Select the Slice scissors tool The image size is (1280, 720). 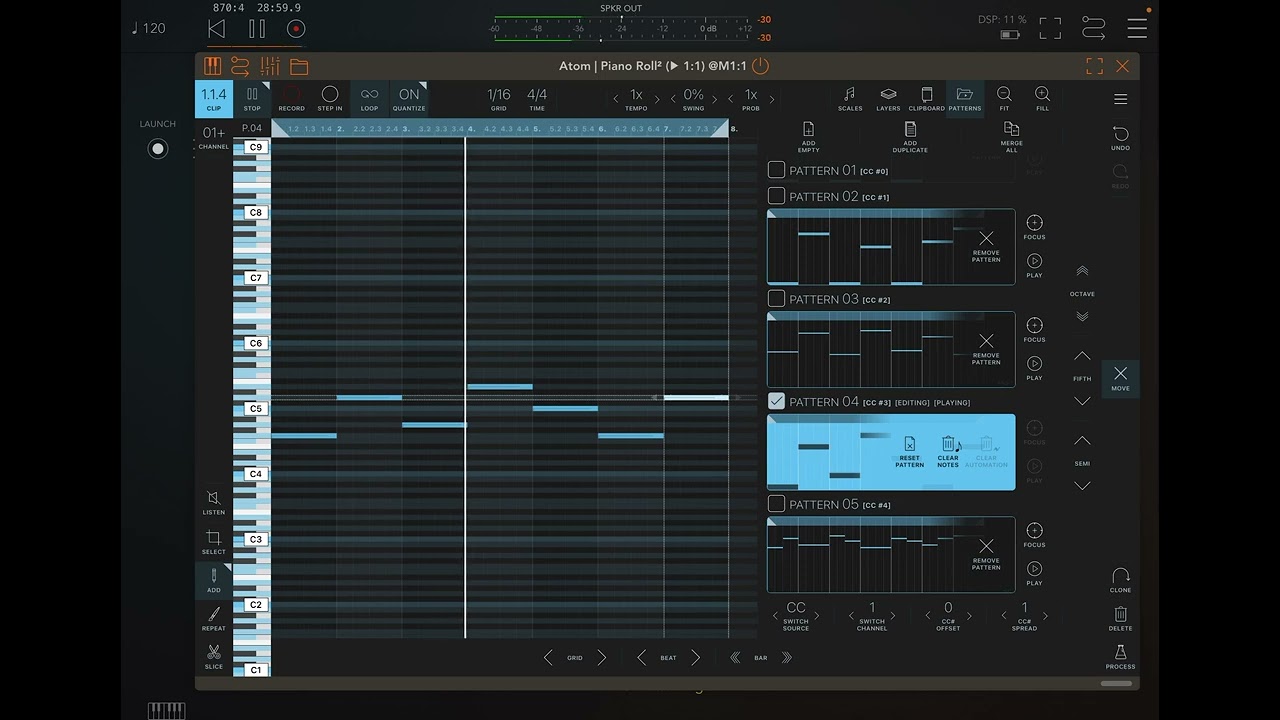click(214, 657)
